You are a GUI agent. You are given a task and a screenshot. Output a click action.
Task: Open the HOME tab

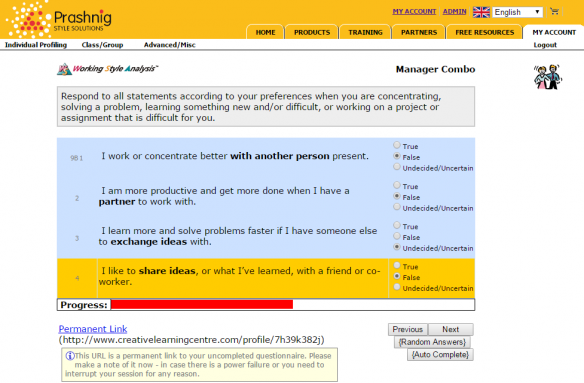point(265,32)
